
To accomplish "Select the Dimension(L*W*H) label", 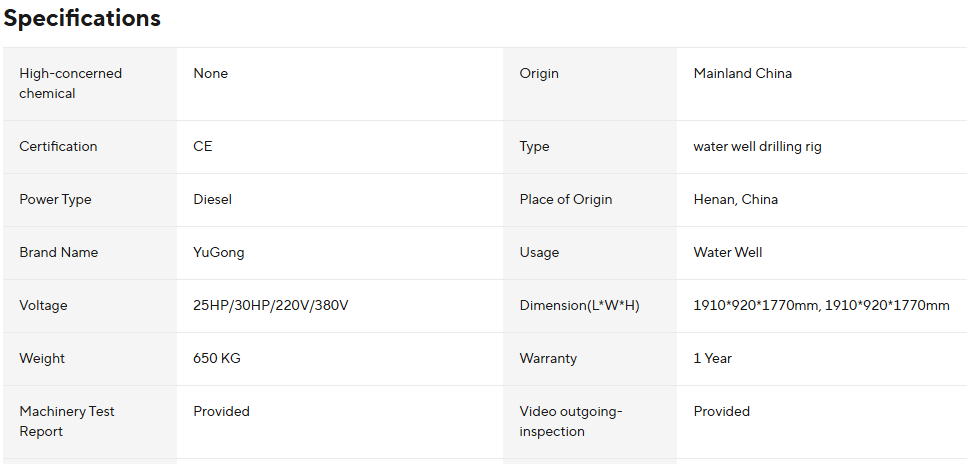I will pos(579,305).
